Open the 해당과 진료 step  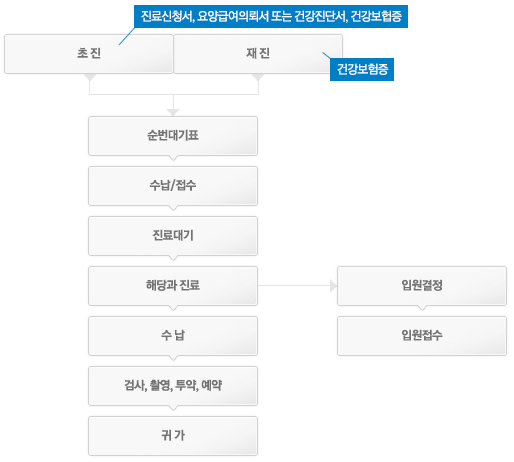173,286
